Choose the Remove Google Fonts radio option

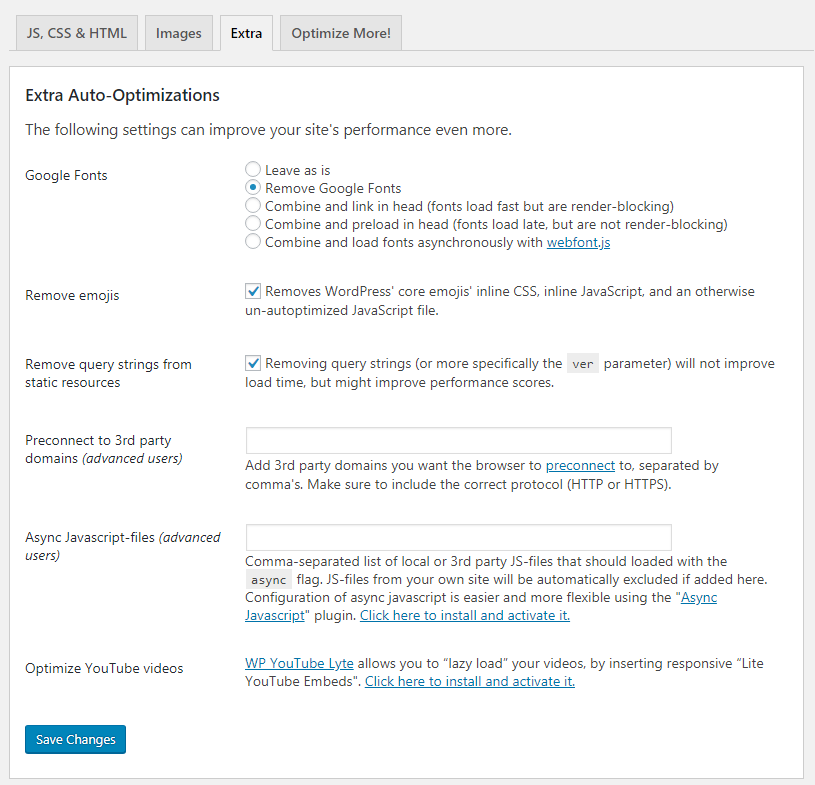(253, 188)
